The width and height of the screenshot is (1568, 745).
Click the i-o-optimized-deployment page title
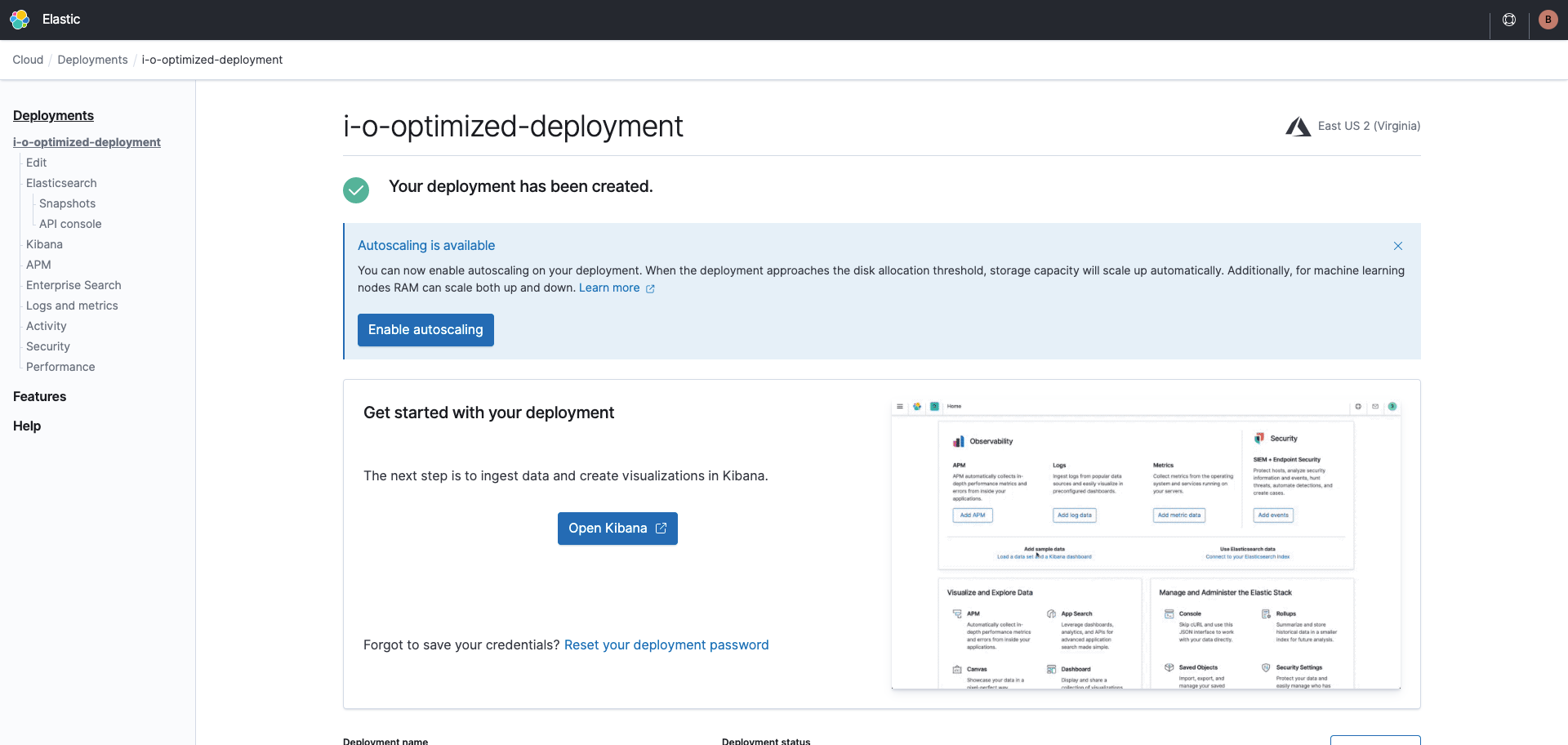coord(513,126)
